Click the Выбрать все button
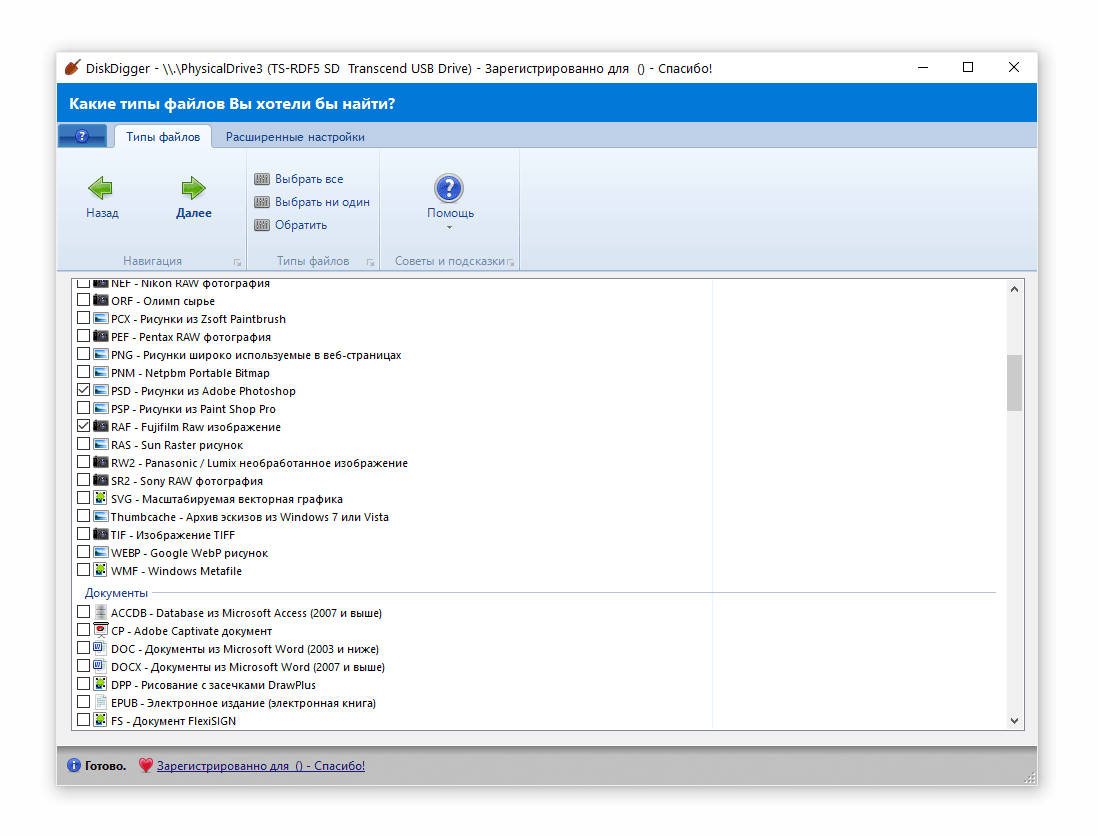 (x=299, y=179)
